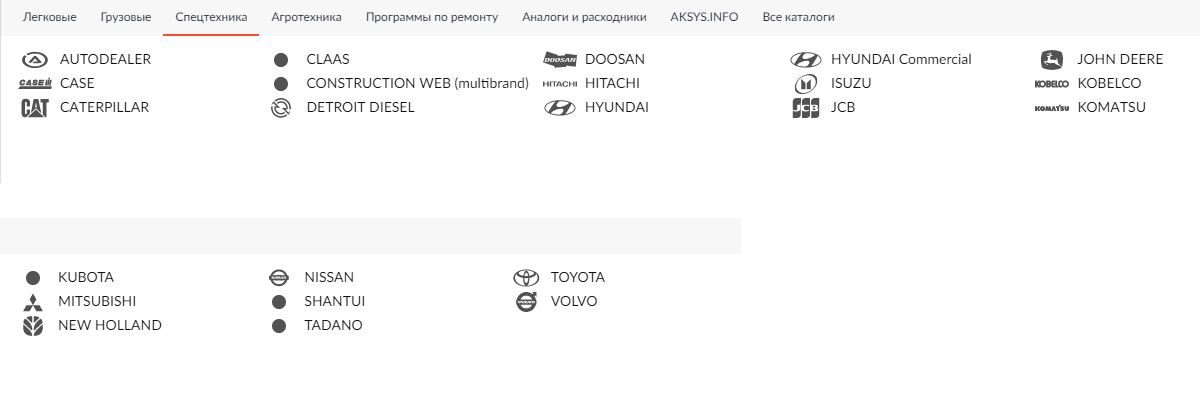The width and height of the screenshot is (1200, 397).
Task: Click the Isuzu logo icon
Action: pyautogui.click(x=805, y=84)
